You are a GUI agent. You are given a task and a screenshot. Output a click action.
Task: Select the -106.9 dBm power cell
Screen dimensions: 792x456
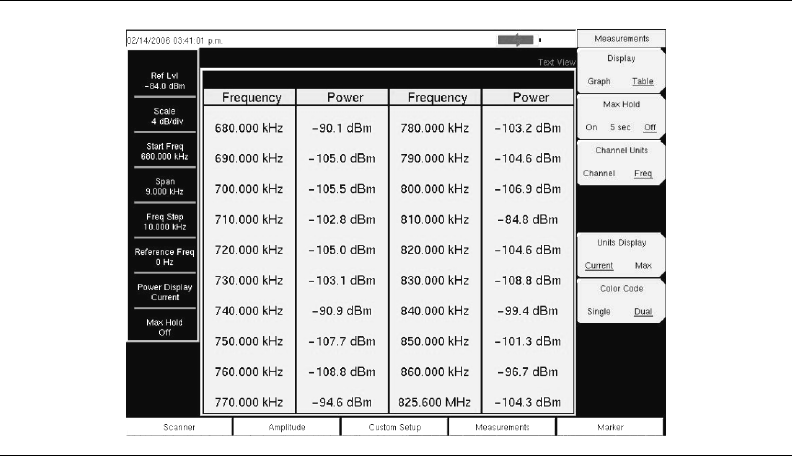click(x=527, y=189)
